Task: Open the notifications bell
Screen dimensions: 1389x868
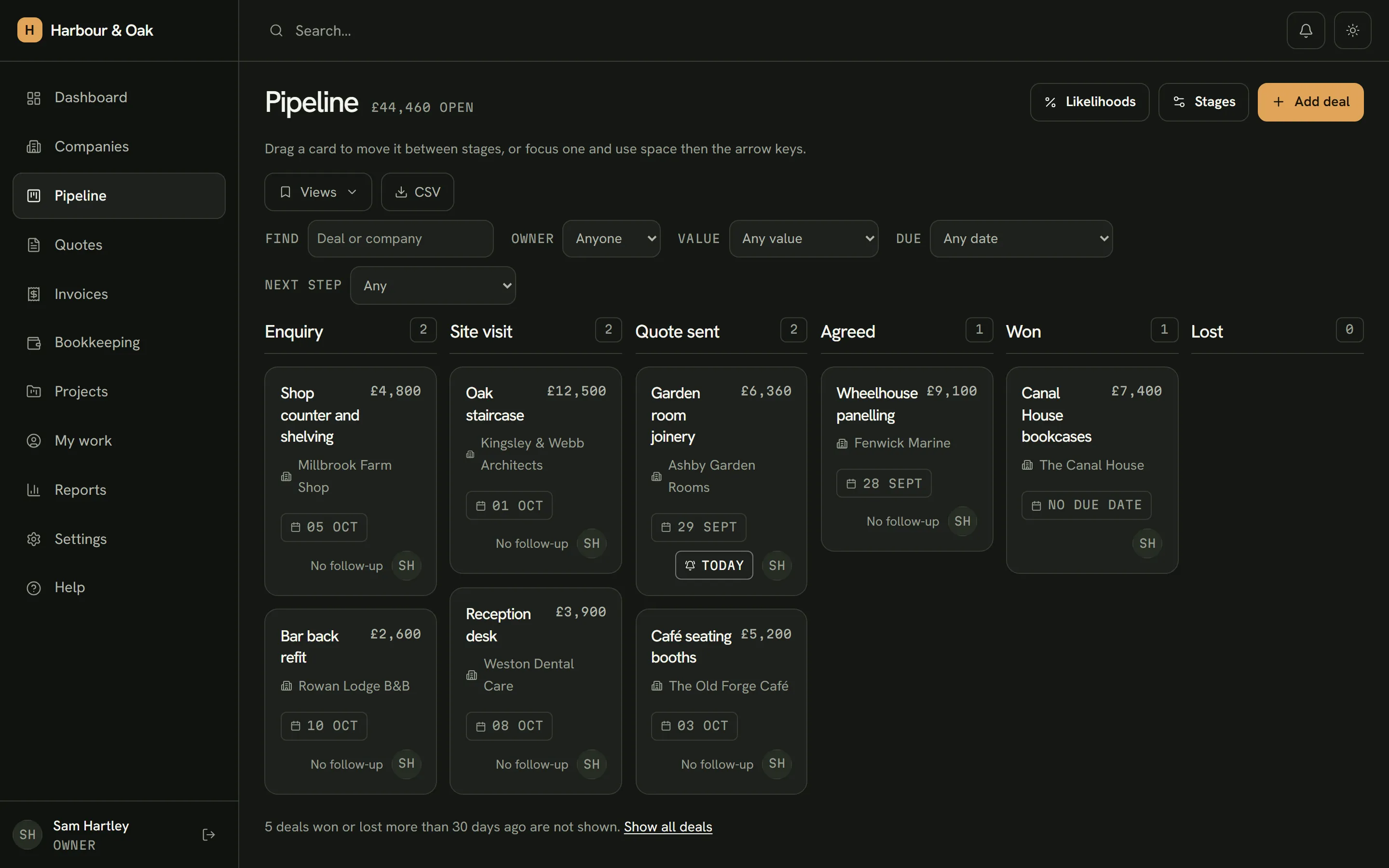Action: coord(1305,30)
